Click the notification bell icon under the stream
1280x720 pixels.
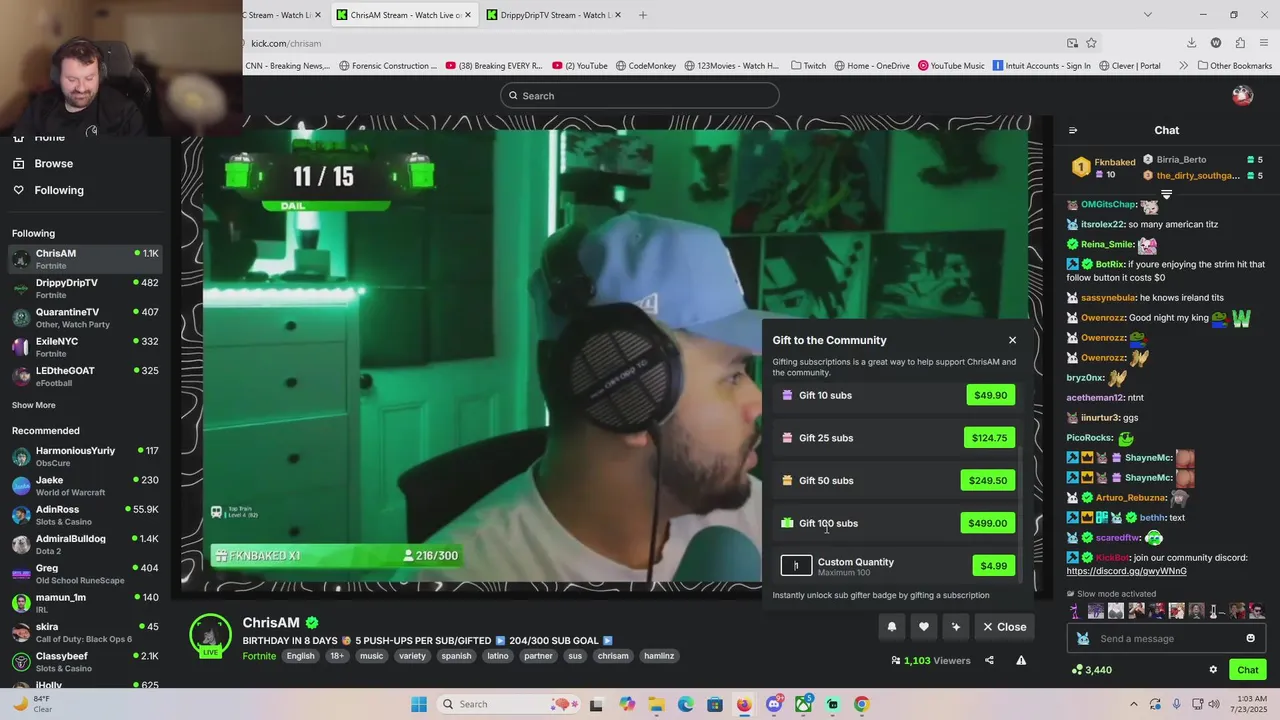point(892,627)
